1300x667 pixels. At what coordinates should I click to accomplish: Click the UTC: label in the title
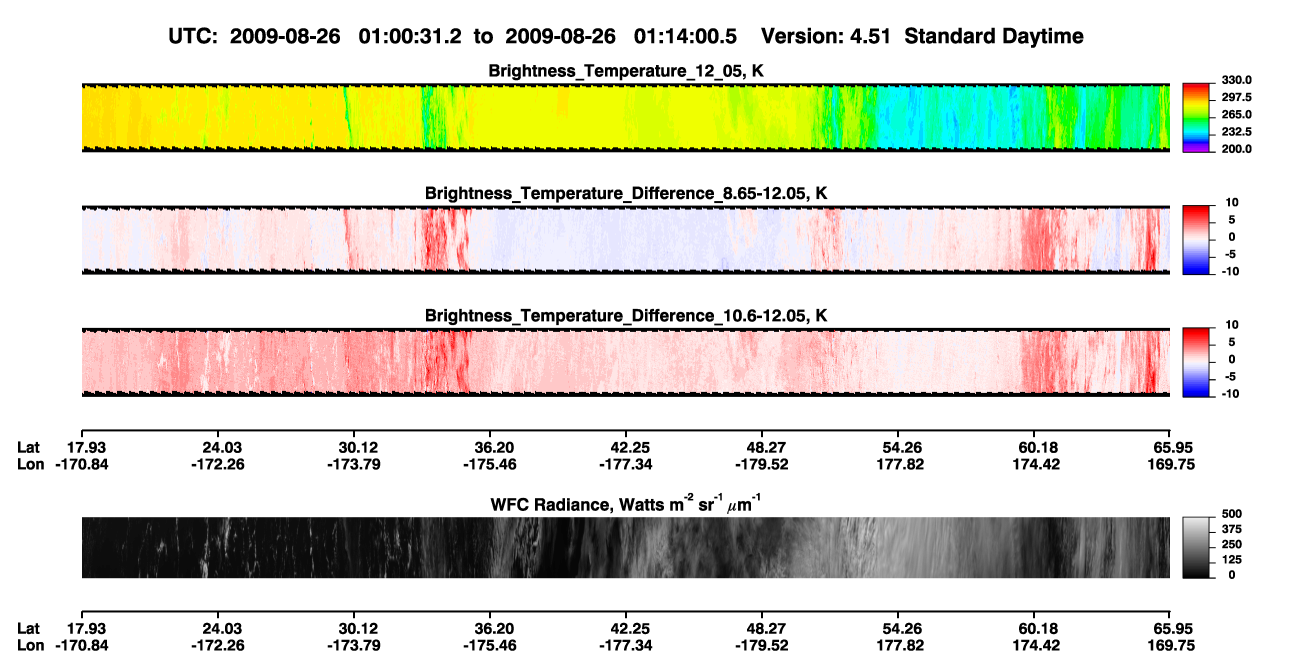pos(194,37)
